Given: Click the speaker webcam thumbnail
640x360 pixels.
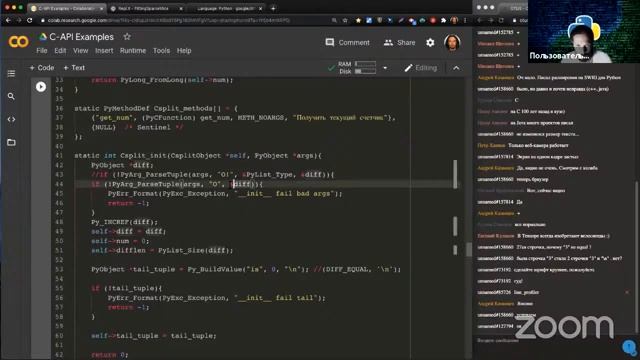Looking at the screenshot, I should 584,31.
